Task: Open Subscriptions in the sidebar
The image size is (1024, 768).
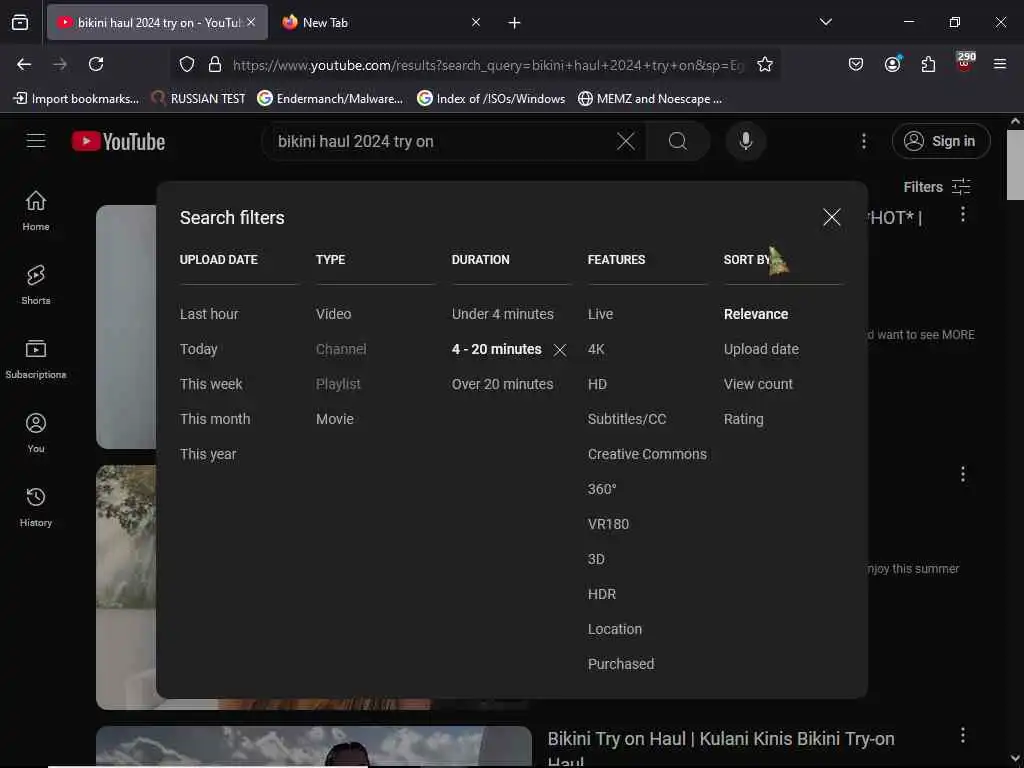Action: tap(36, 359)
